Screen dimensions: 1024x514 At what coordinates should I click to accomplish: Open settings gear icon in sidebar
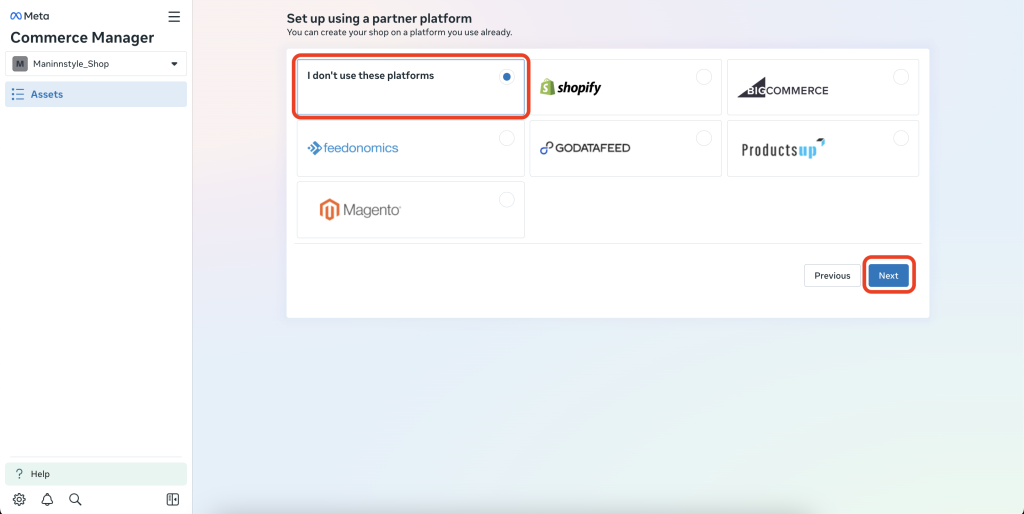pyautogui.click(x=19, y=499)
